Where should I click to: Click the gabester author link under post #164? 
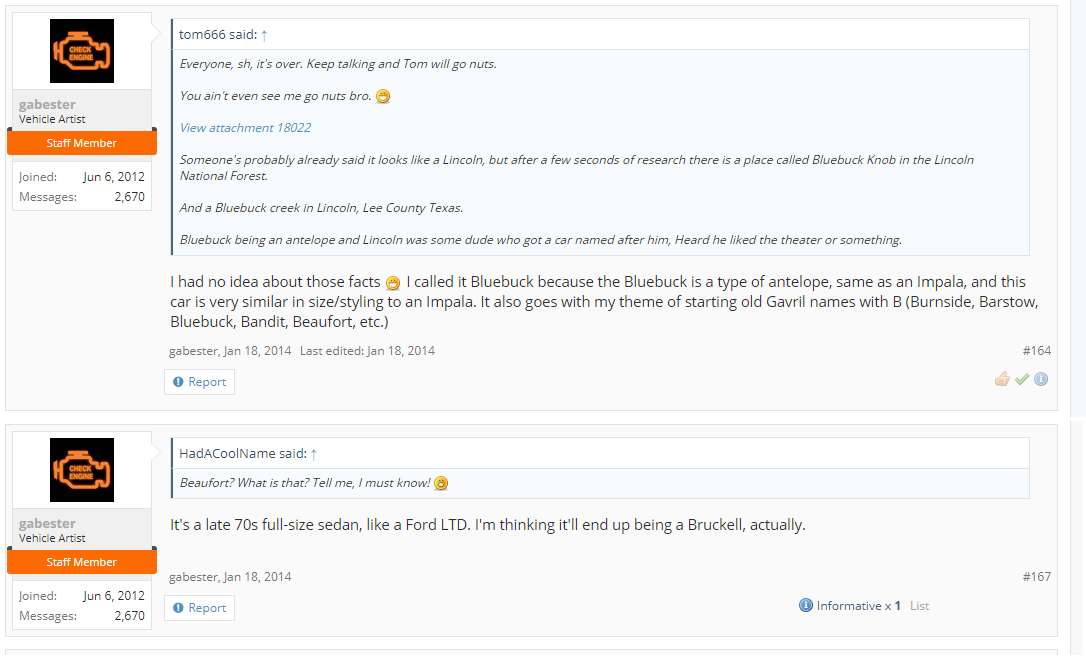click(x=193, y=351)
